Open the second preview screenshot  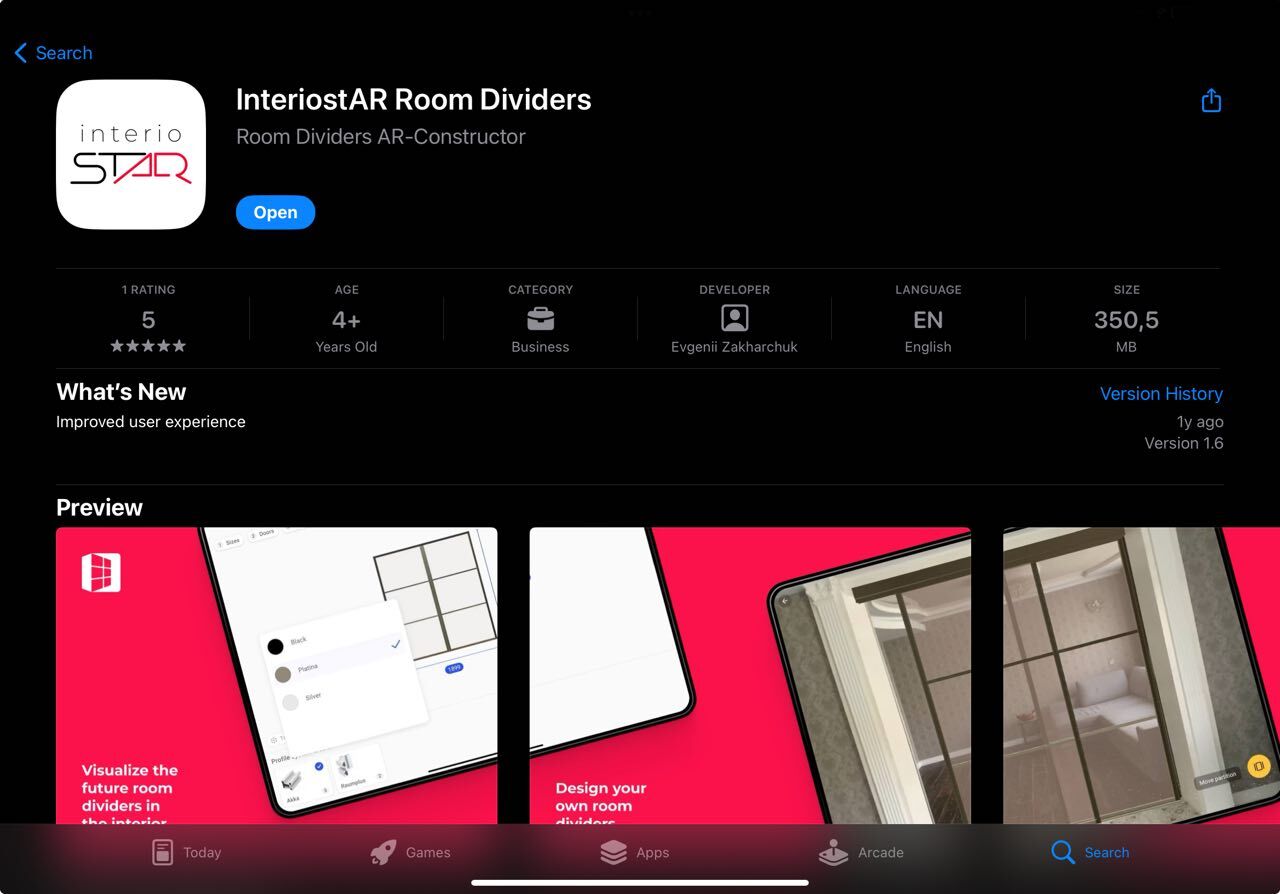tap(749, 675)
